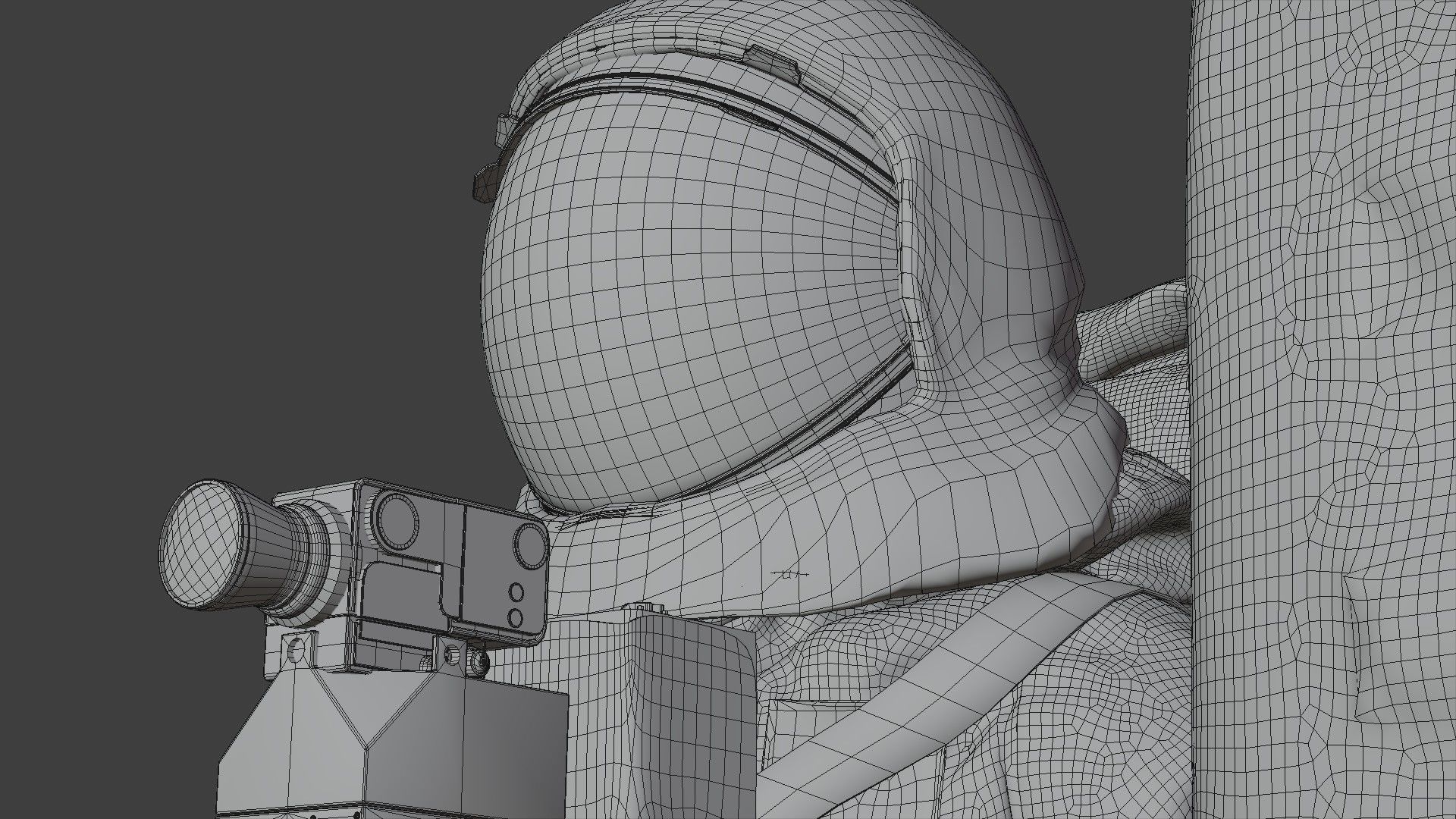
Task: Click the upper small circle button on camera
Action: click(517, 592)
